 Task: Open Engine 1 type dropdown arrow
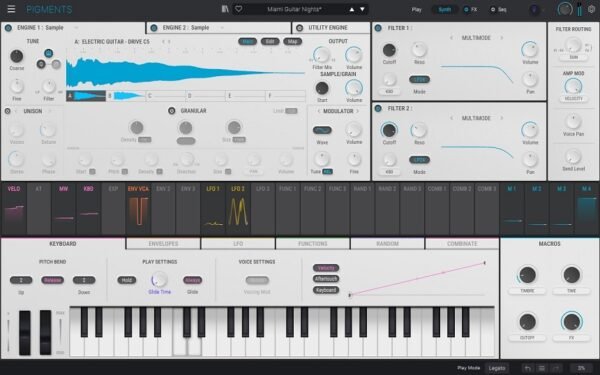(x=76, y=28)
